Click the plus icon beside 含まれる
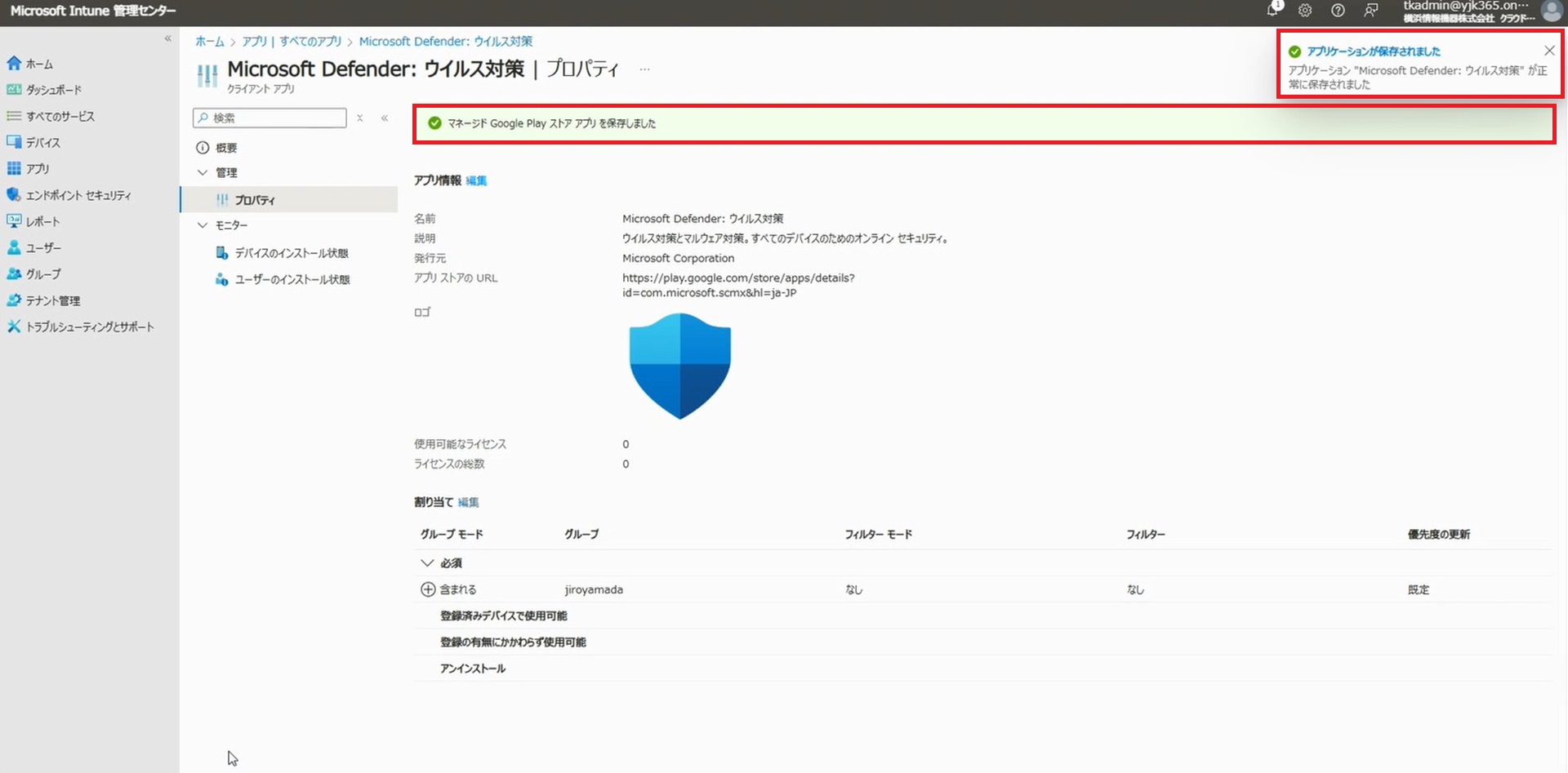 (427, 589)
